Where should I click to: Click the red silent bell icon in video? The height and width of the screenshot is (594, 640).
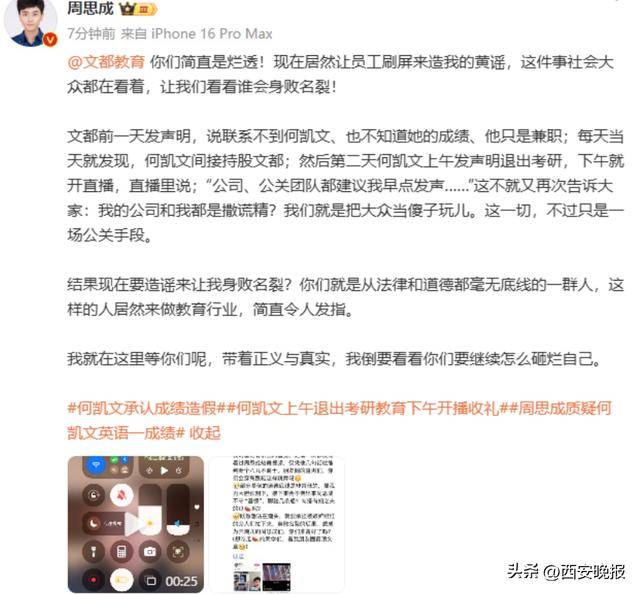point(121,496)
